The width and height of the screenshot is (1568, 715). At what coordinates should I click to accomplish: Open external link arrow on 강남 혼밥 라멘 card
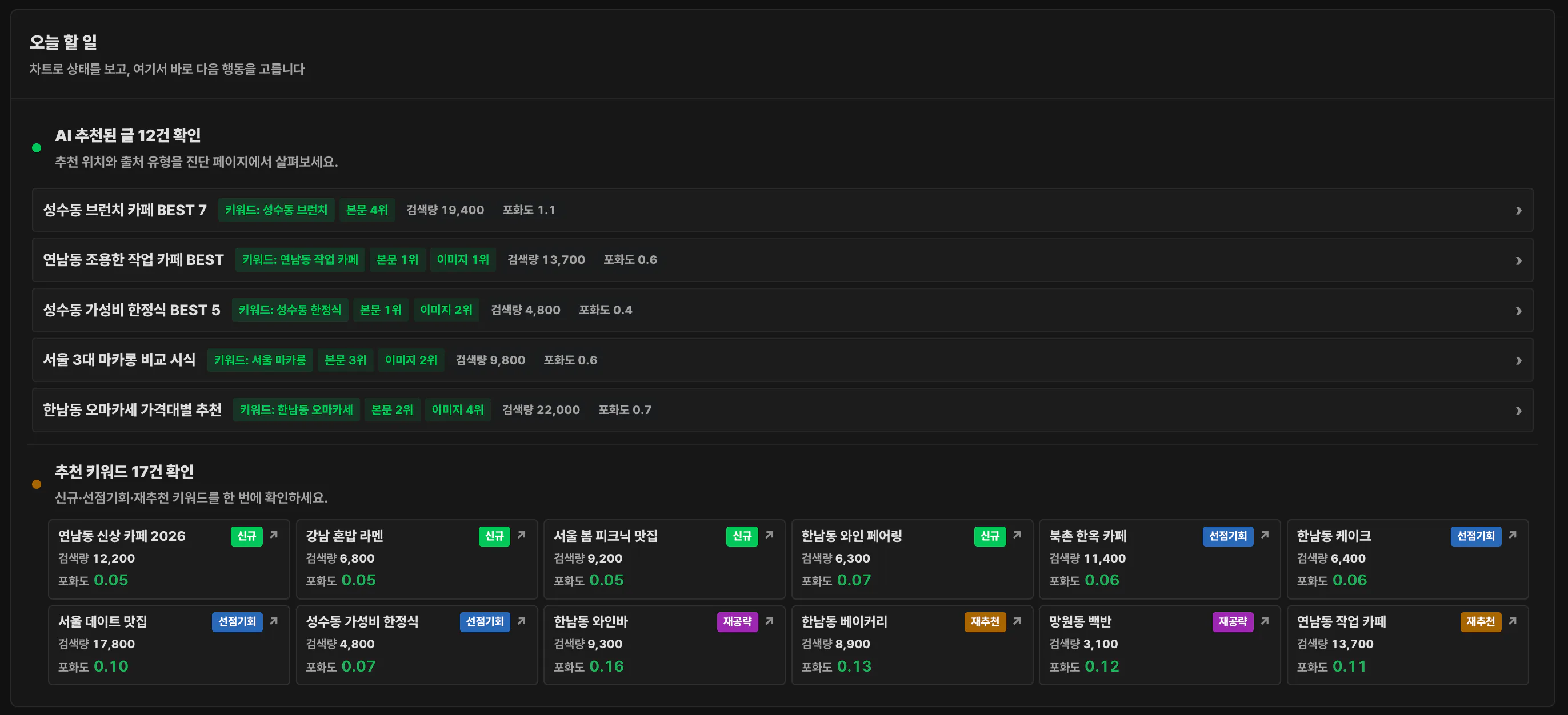(x=522, y=535)
